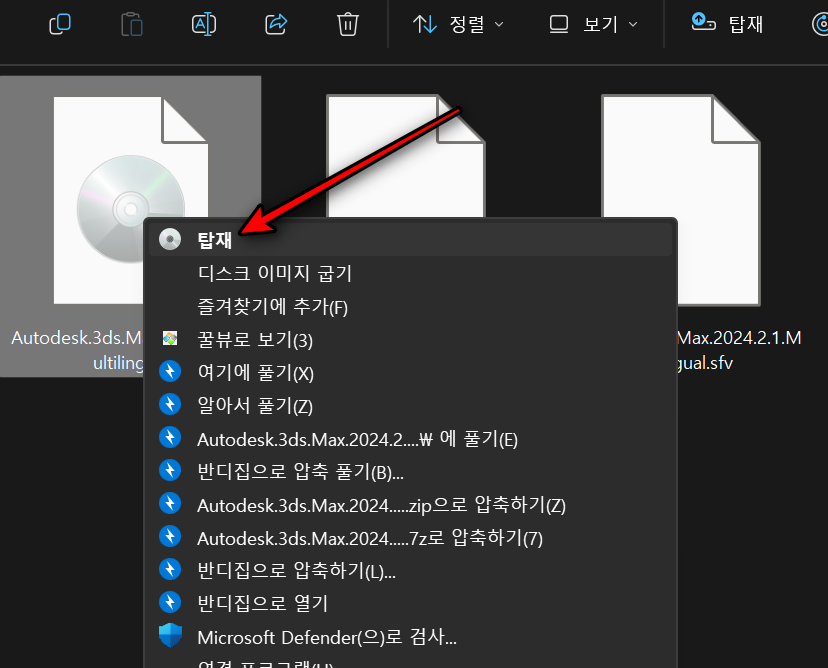
Task: Click the Bandizip icon beside 알아서 풀기(Z)
Action: (170, 404)
